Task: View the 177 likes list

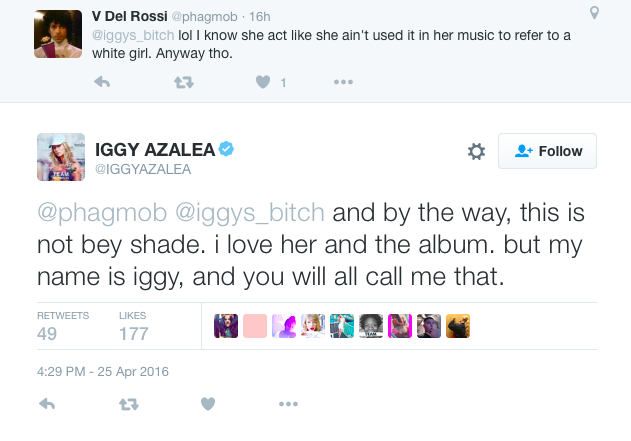Action: [x=134, y=325]
